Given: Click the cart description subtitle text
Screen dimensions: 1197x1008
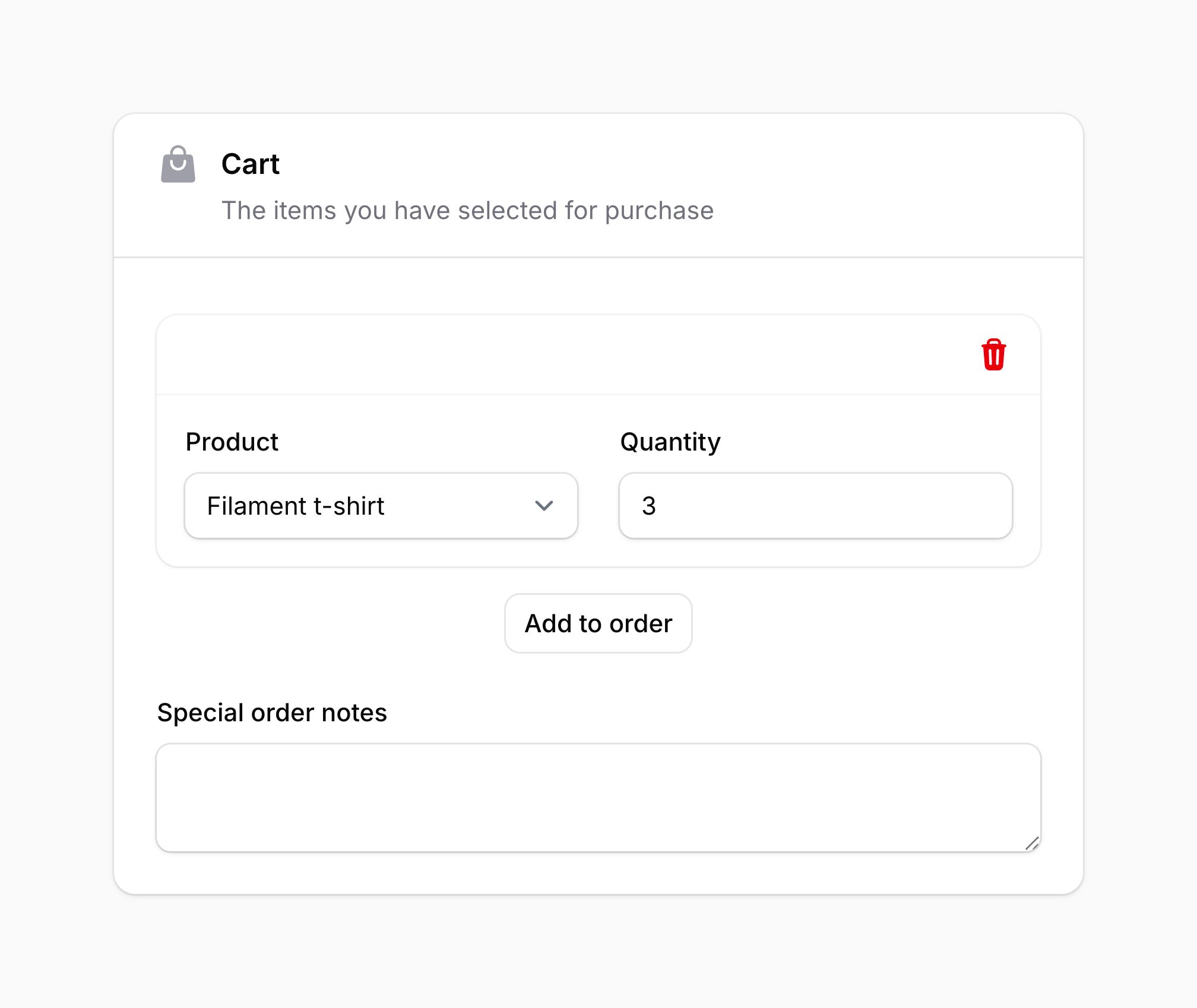Looking at the screenshot, I should 467,211.
